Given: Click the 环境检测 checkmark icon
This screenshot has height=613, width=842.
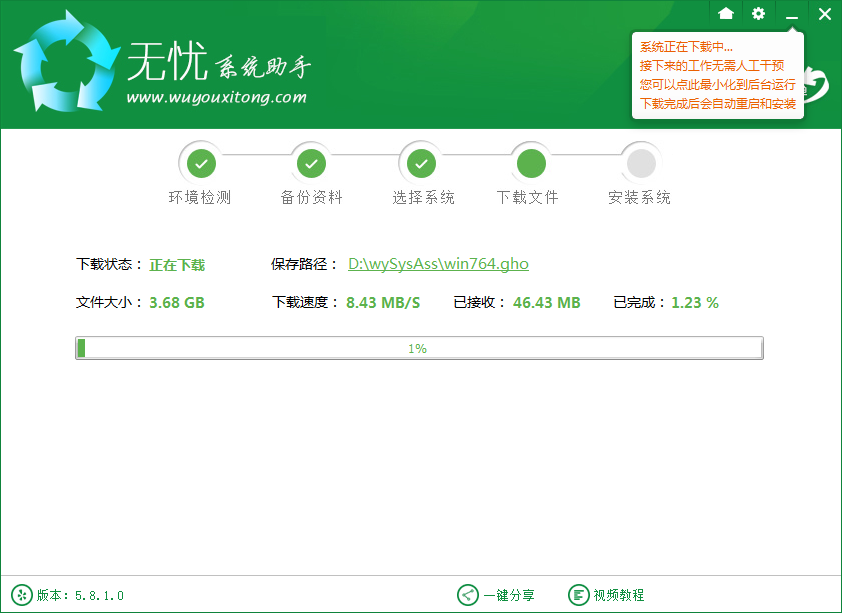Looking at the screenshot, I should [x=201, y=162].
